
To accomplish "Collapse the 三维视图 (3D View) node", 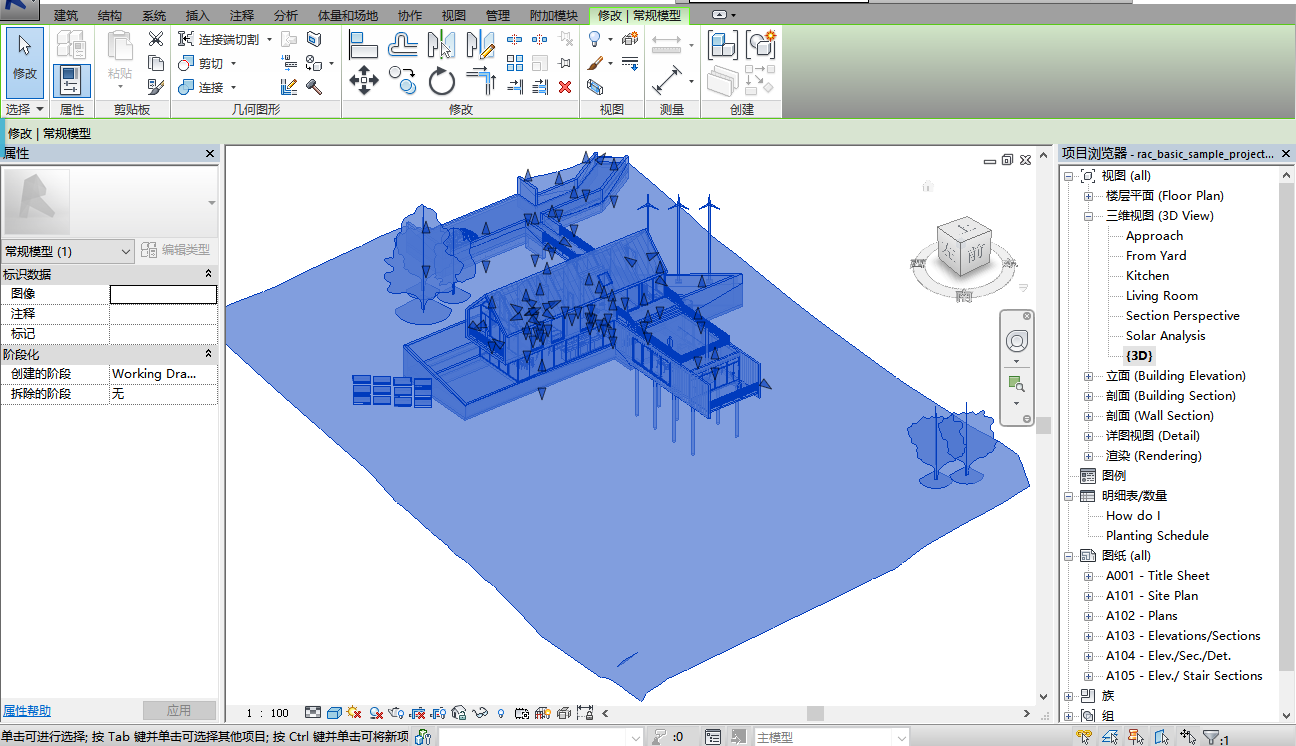I will (1088, 216).
